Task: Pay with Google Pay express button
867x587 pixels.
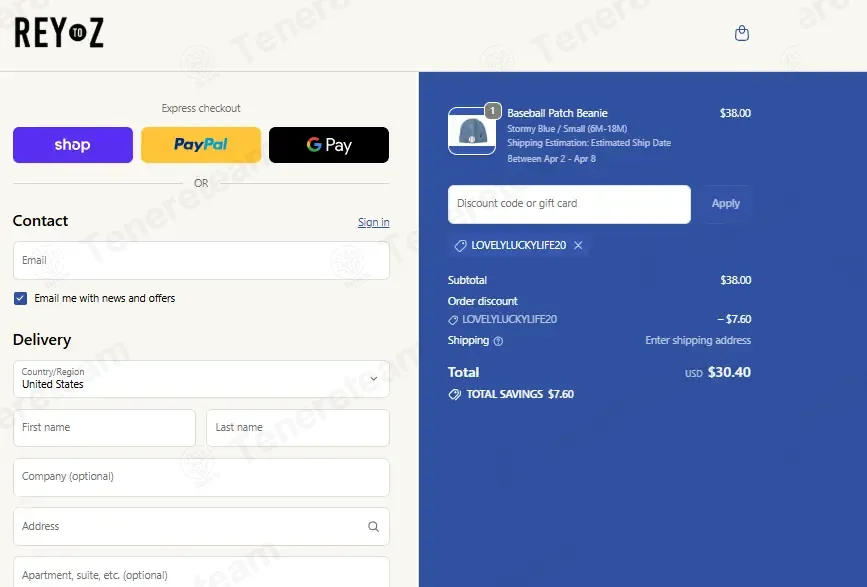Action: (x=329, y=145)
